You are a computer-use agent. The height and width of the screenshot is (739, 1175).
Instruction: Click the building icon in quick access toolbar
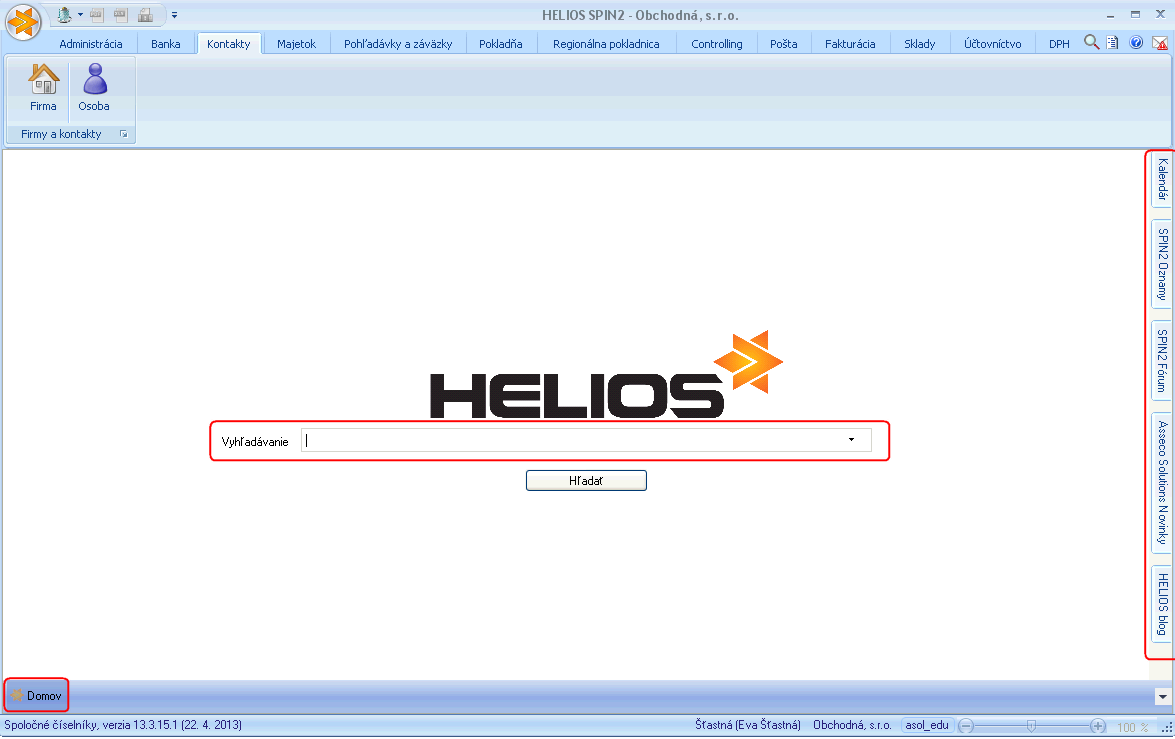click(x=64, y=14)
